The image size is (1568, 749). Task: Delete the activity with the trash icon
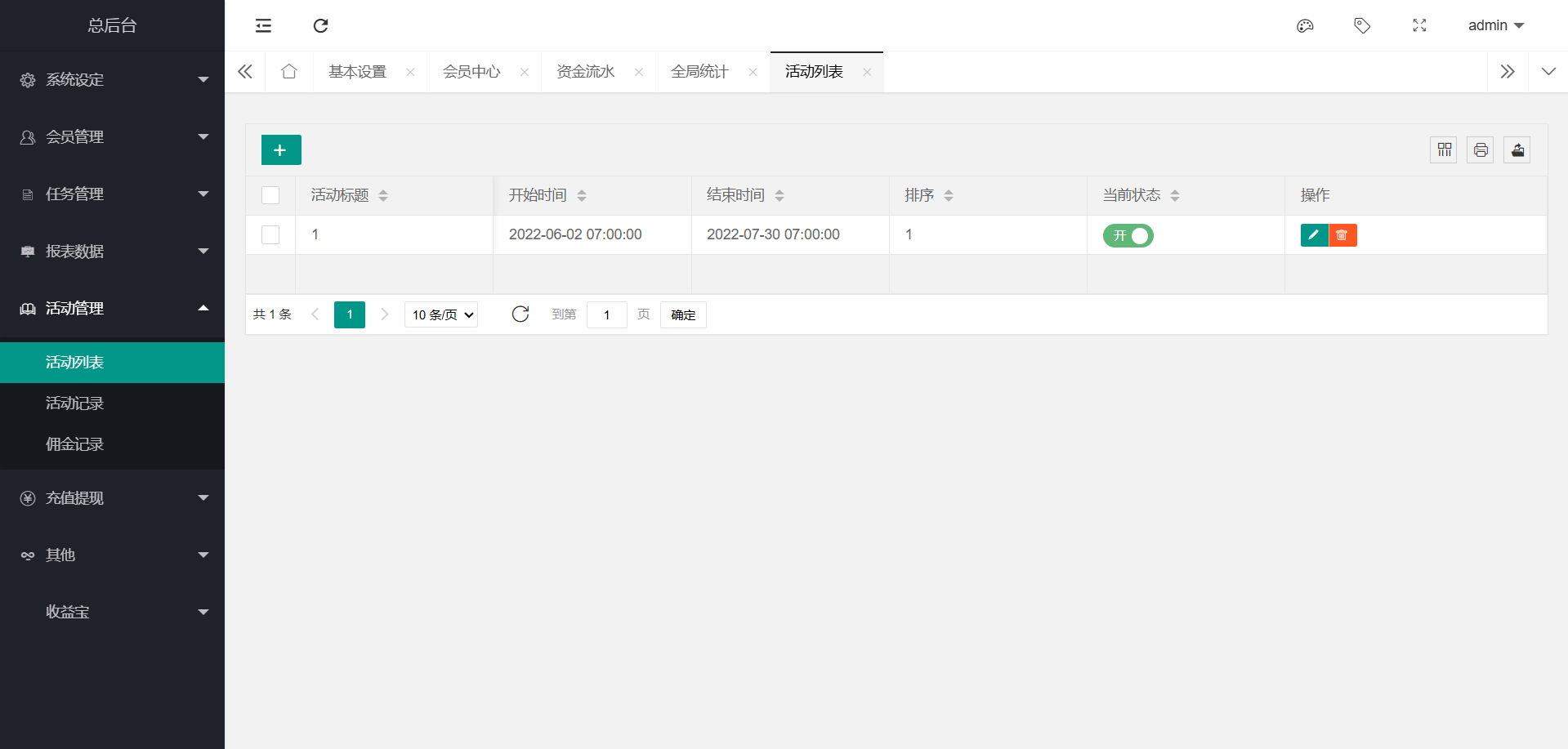(x=1342, y=235)
